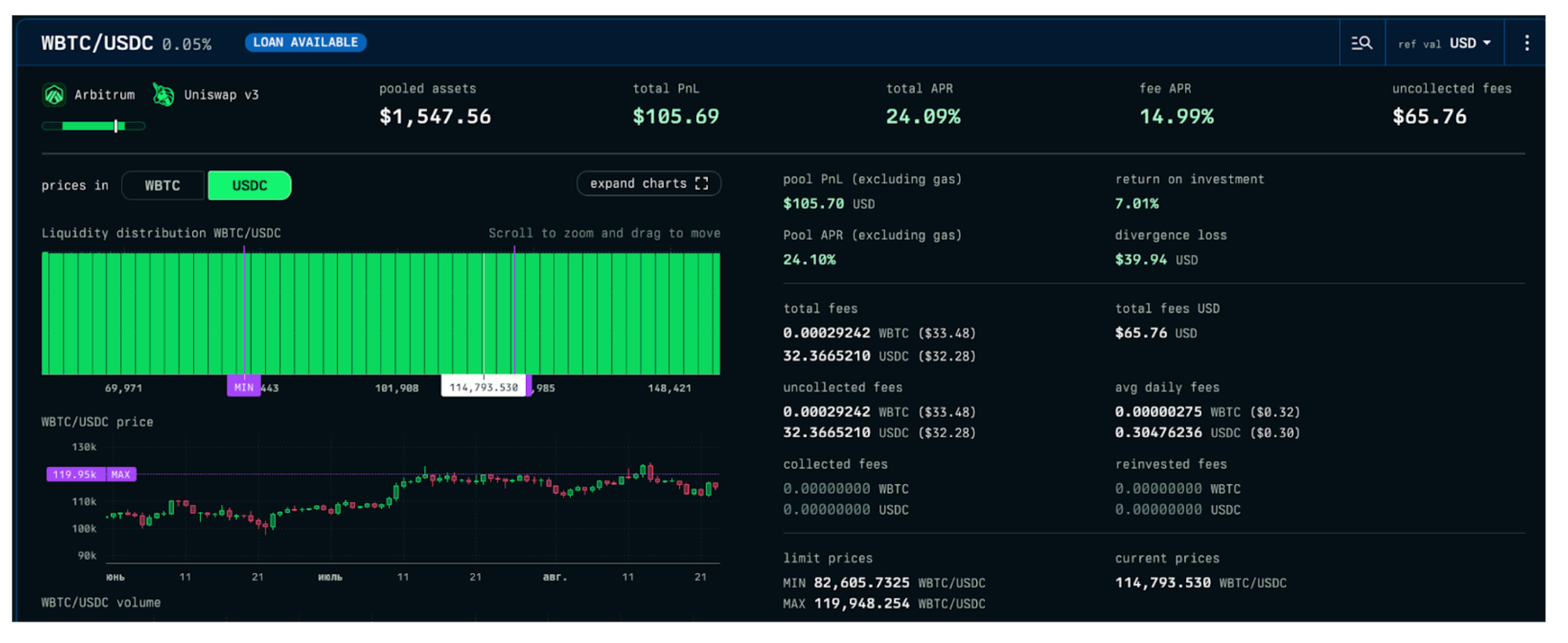Open the ref val USD dropdown
This screenshot has height=643, width=1568.
[x=1444, y=43]
